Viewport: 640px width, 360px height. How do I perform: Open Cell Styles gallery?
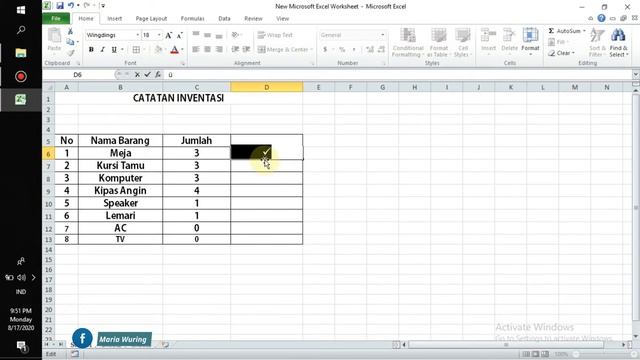pyautogui.click(x=462, y=42)
